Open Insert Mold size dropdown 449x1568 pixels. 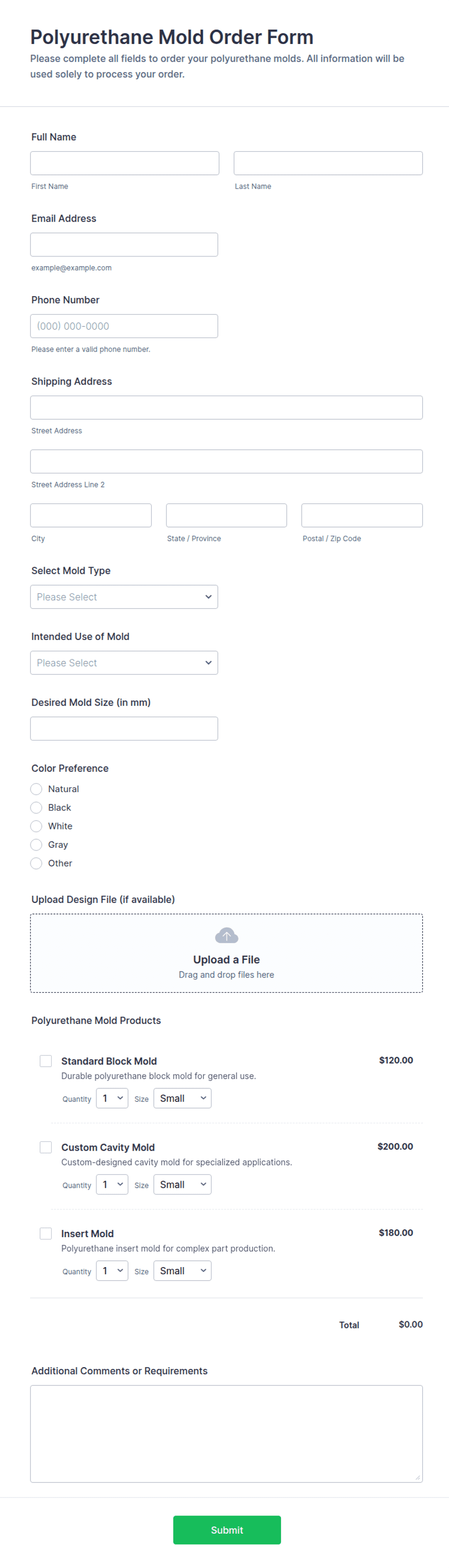(182, 1270)
